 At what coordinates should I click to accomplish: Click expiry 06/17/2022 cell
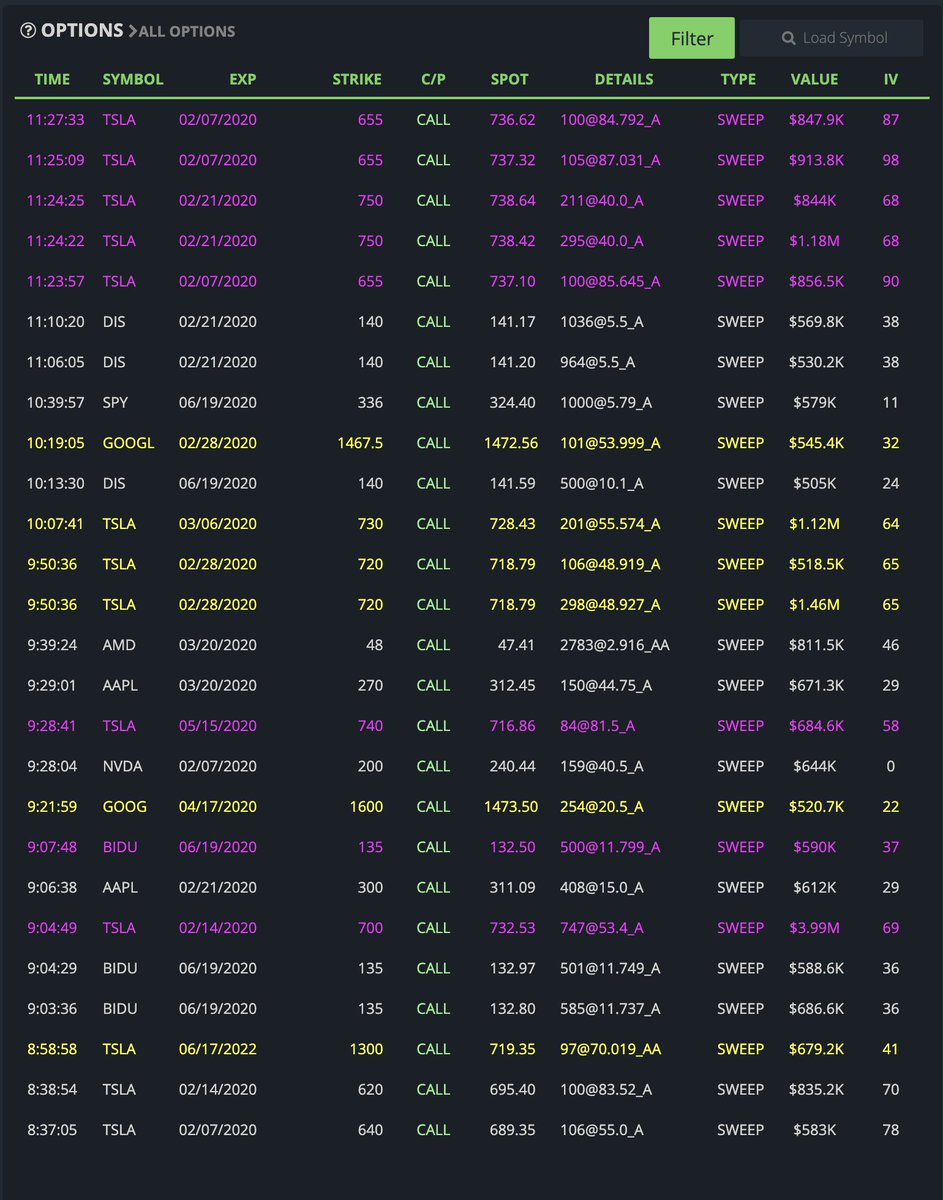(218, 1049)
